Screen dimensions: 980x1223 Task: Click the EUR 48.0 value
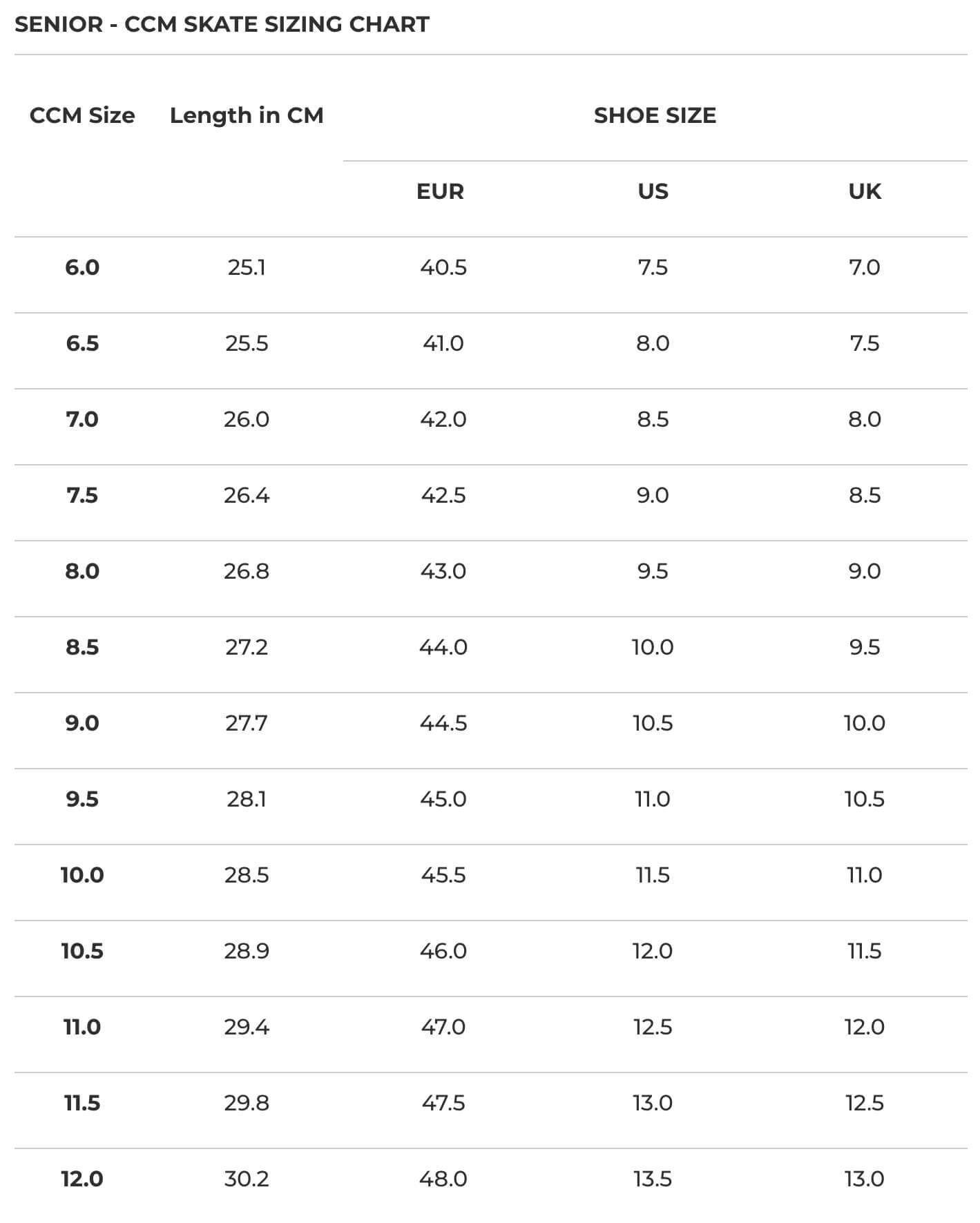443,1179
